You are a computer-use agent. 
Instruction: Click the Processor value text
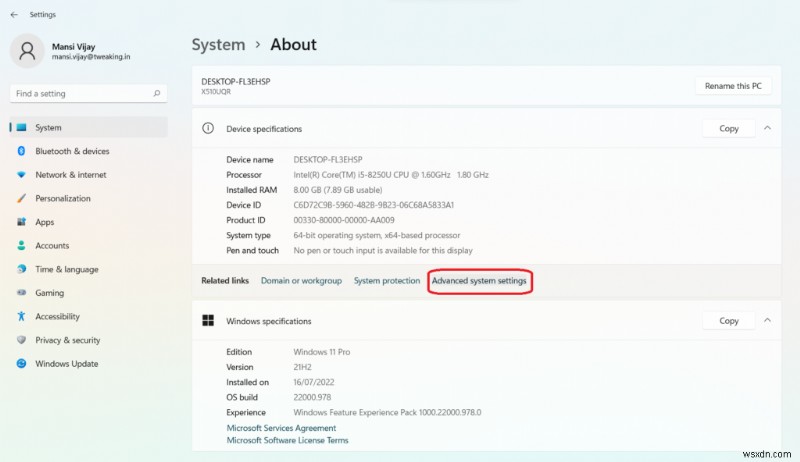point(391,174)
